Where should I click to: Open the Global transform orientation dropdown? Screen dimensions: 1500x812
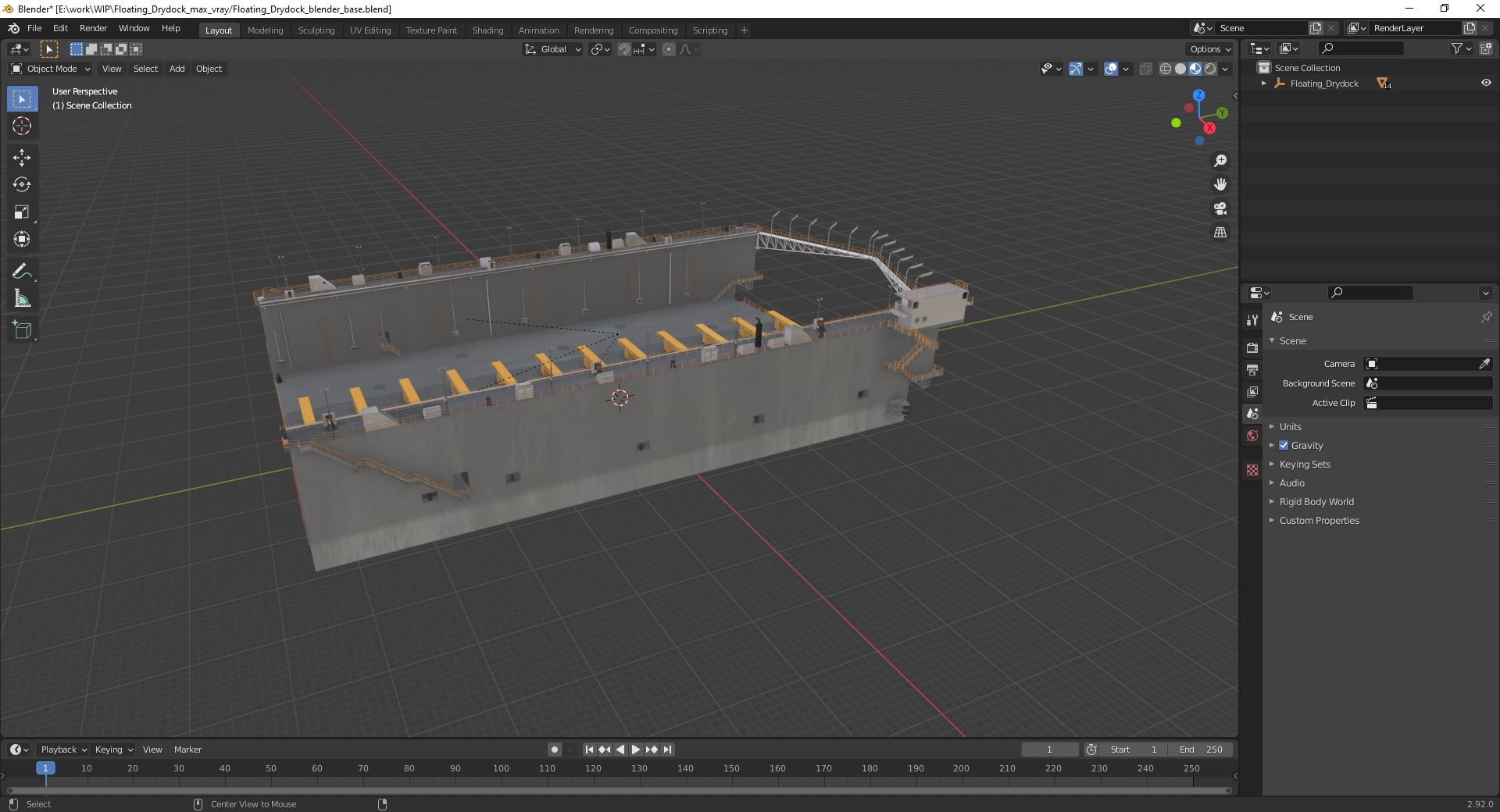pyautogui.click(x=552, y=49)
